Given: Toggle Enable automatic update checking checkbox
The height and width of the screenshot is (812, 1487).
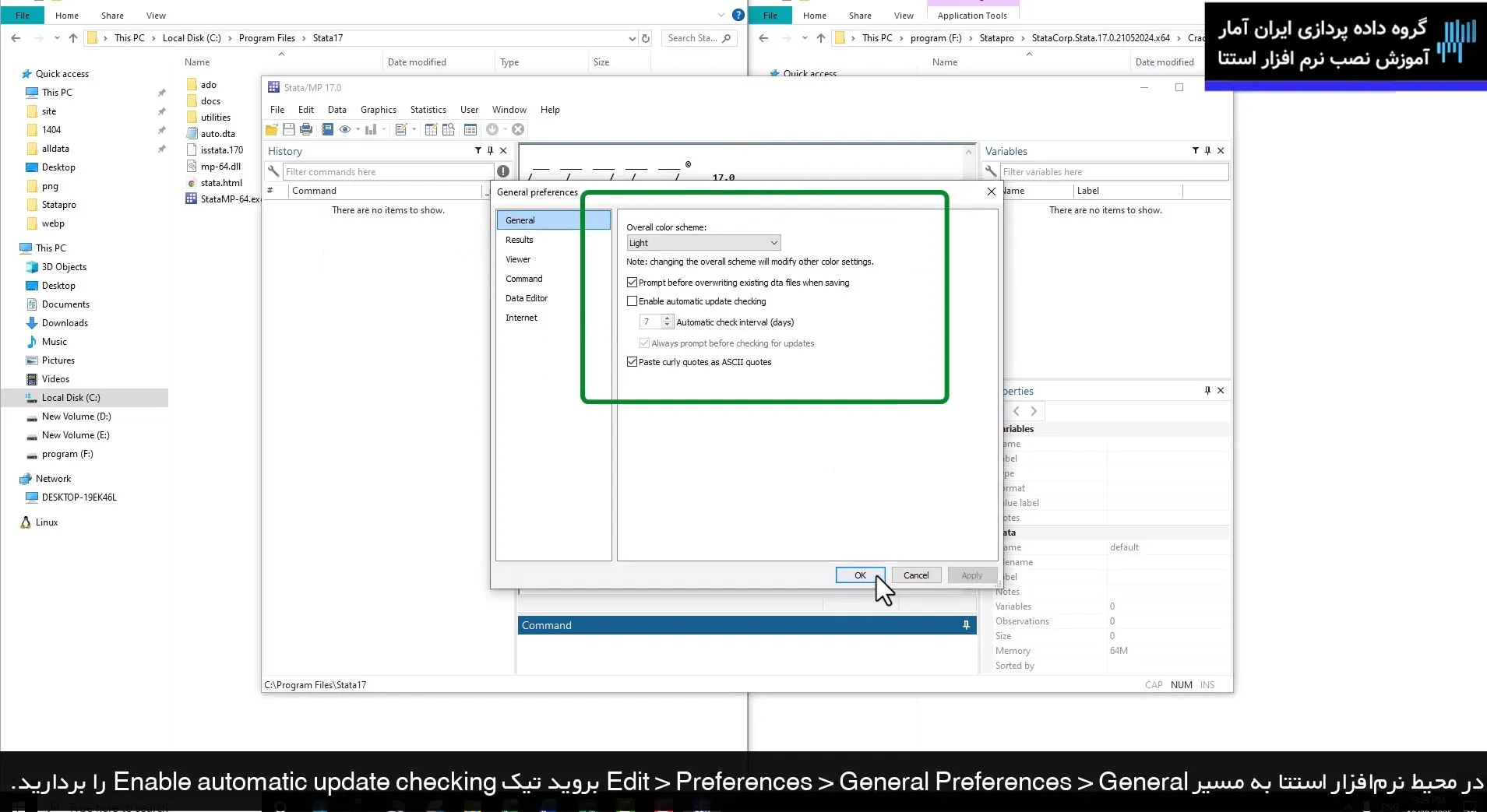Looking at the screenshot, I should pyautogui.click(x=632, y=301).
